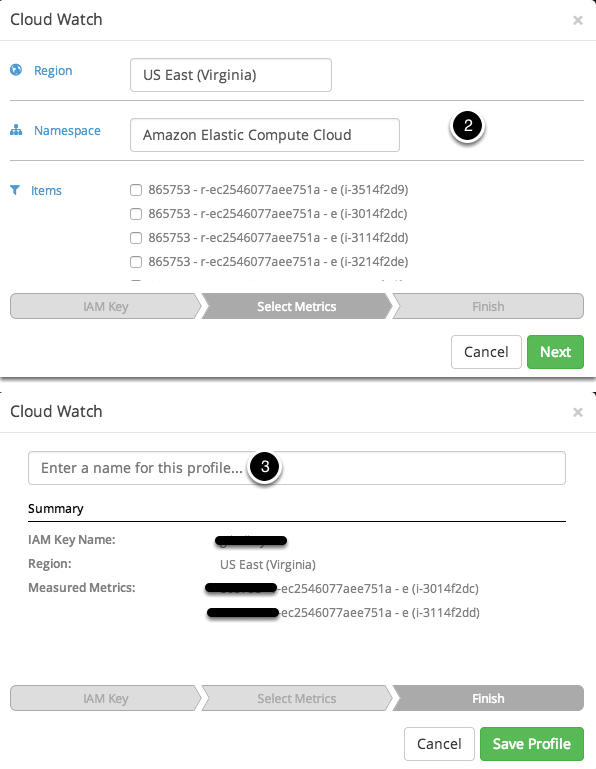Close the lower Cloud Watch dialog
Viewport: 596px width, 769px height.
578,412
